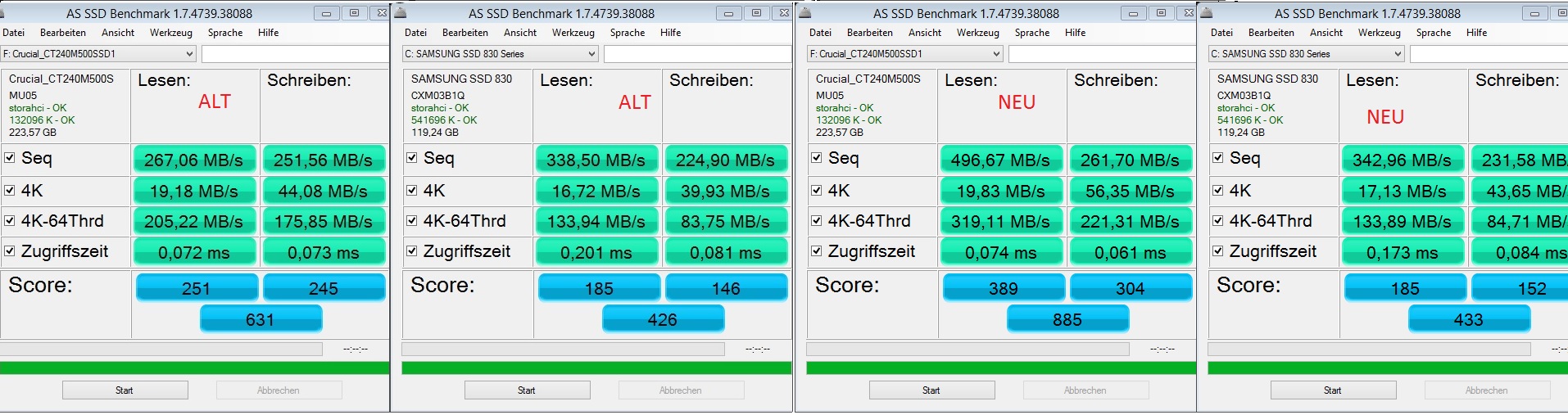Toggle 4K-64Thrd checkbox in the score 885 window
The width and height of the screenshot is (1568, 415).
[817, 220]
